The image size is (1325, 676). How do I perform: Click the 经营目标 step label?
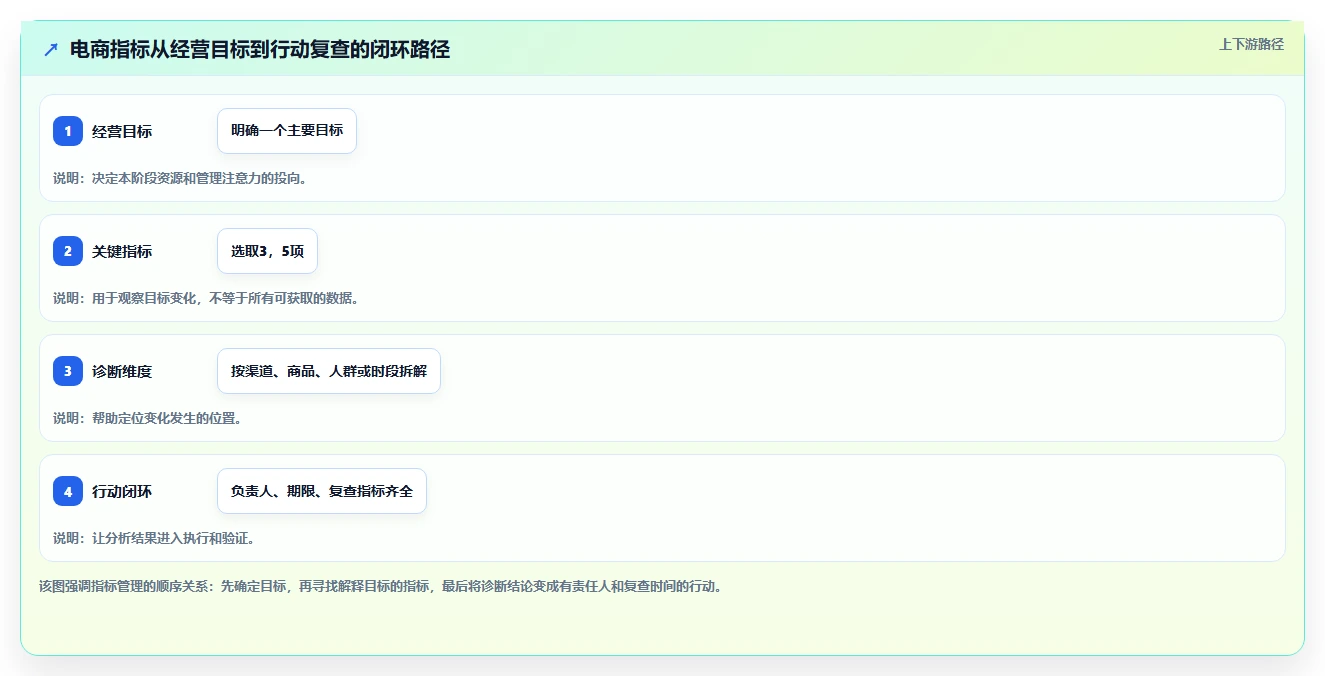pos(122,131)
